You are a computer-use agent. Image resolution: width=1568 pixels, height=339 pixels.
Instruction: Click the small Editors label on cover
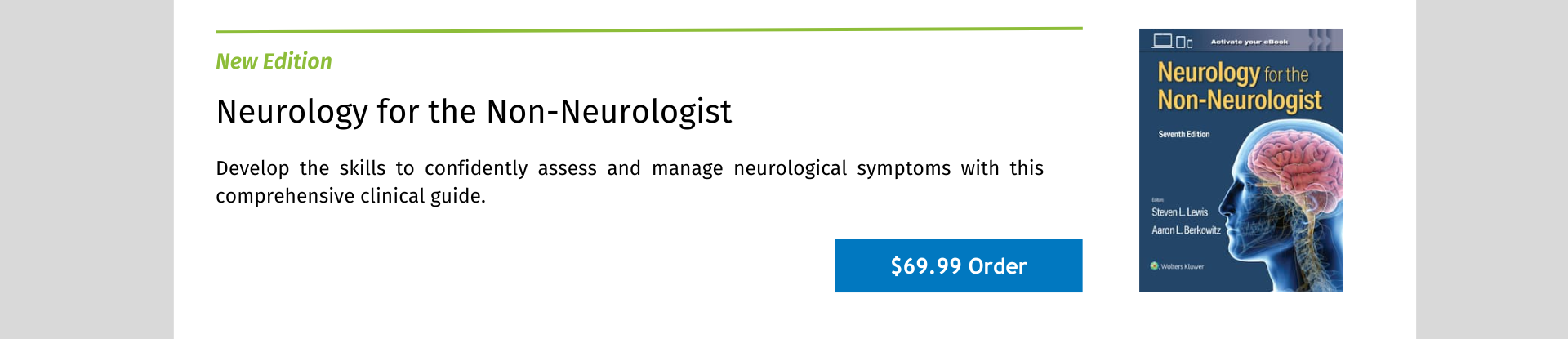1157,199
